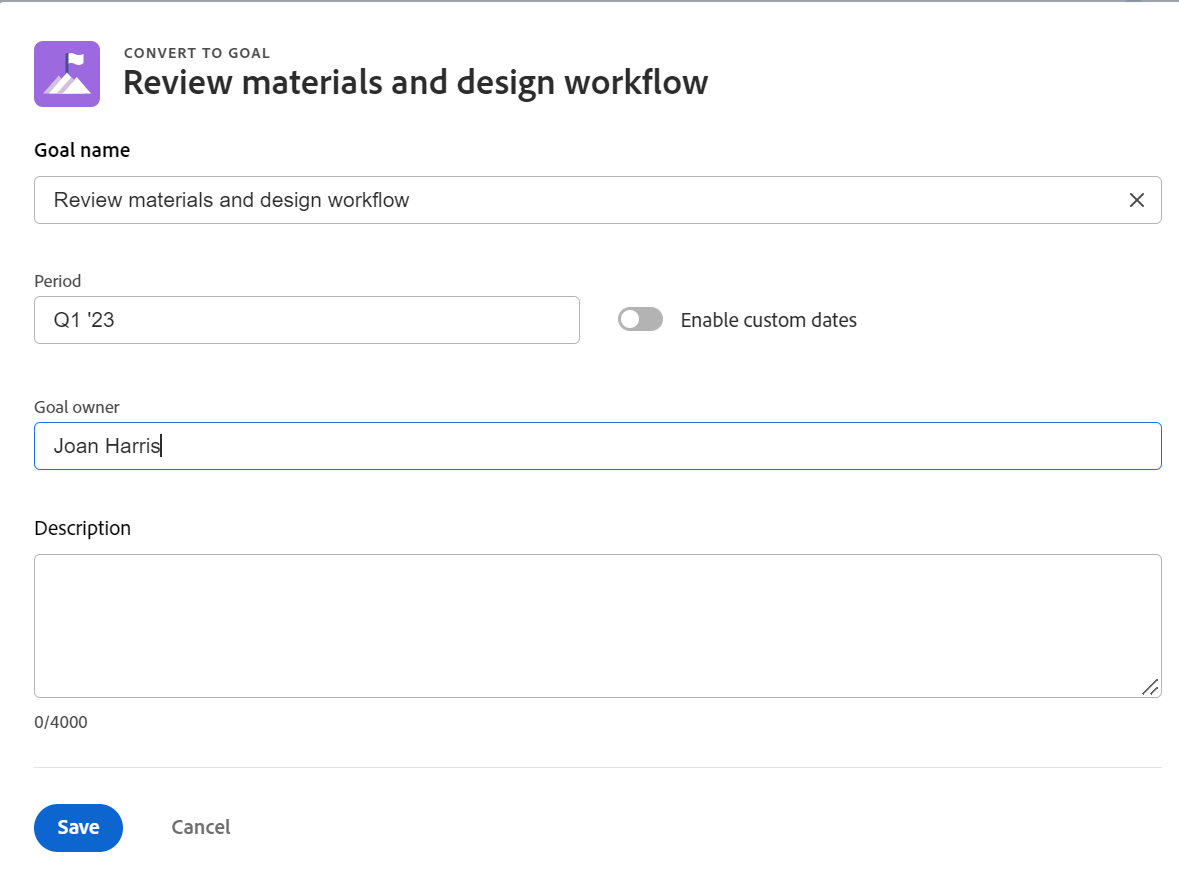The width and height of the screenshot is (1179, 874).
Task: Toggle the Enable custom dates switch
Action: click(x=640, y=320)
